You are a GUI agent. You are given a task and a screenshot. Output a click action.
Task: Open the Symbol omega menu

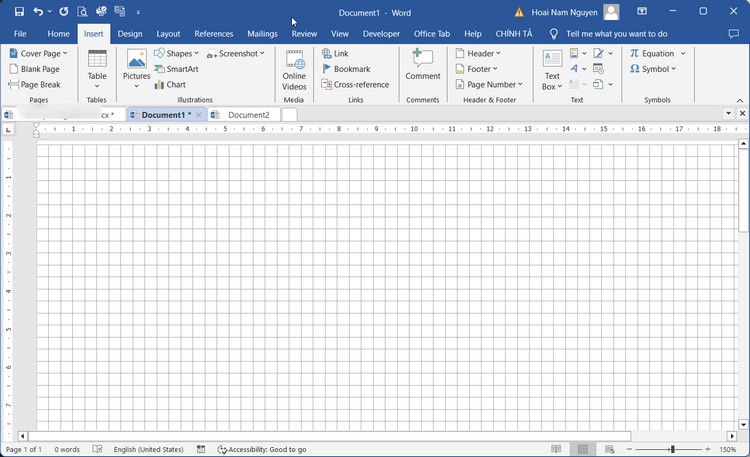(x=653, y=69)
